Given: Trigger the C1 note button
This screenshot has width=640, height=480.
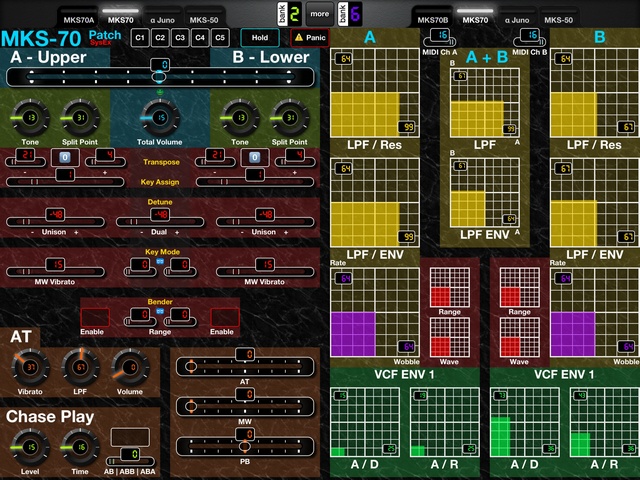Looking at the screenshot, I should (140, 38).
